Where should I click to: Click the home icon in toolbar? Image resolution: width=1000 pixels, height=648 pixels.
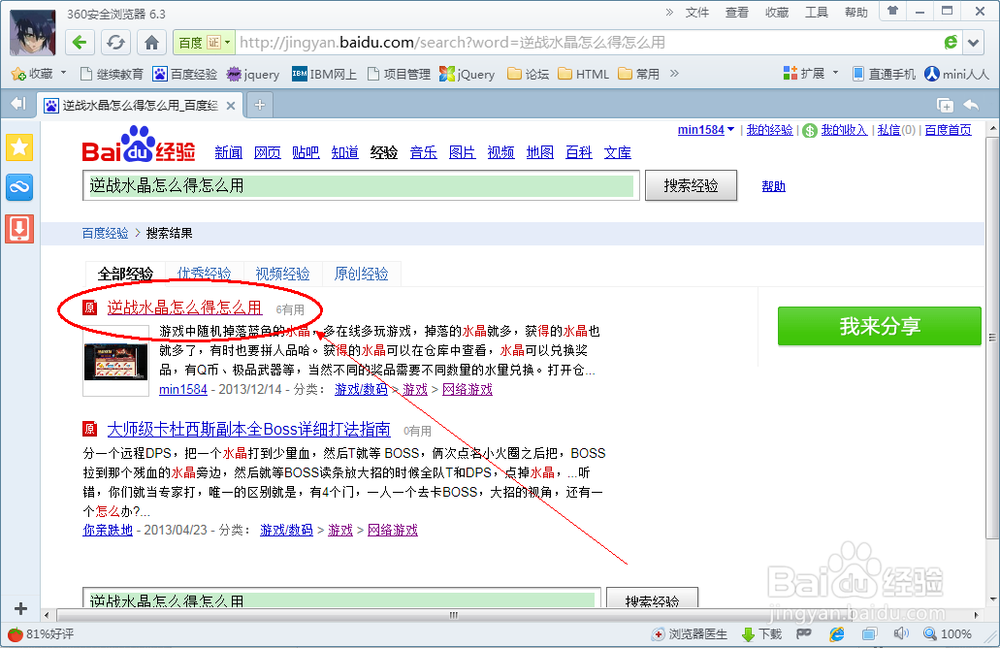[x=150, y=43]
